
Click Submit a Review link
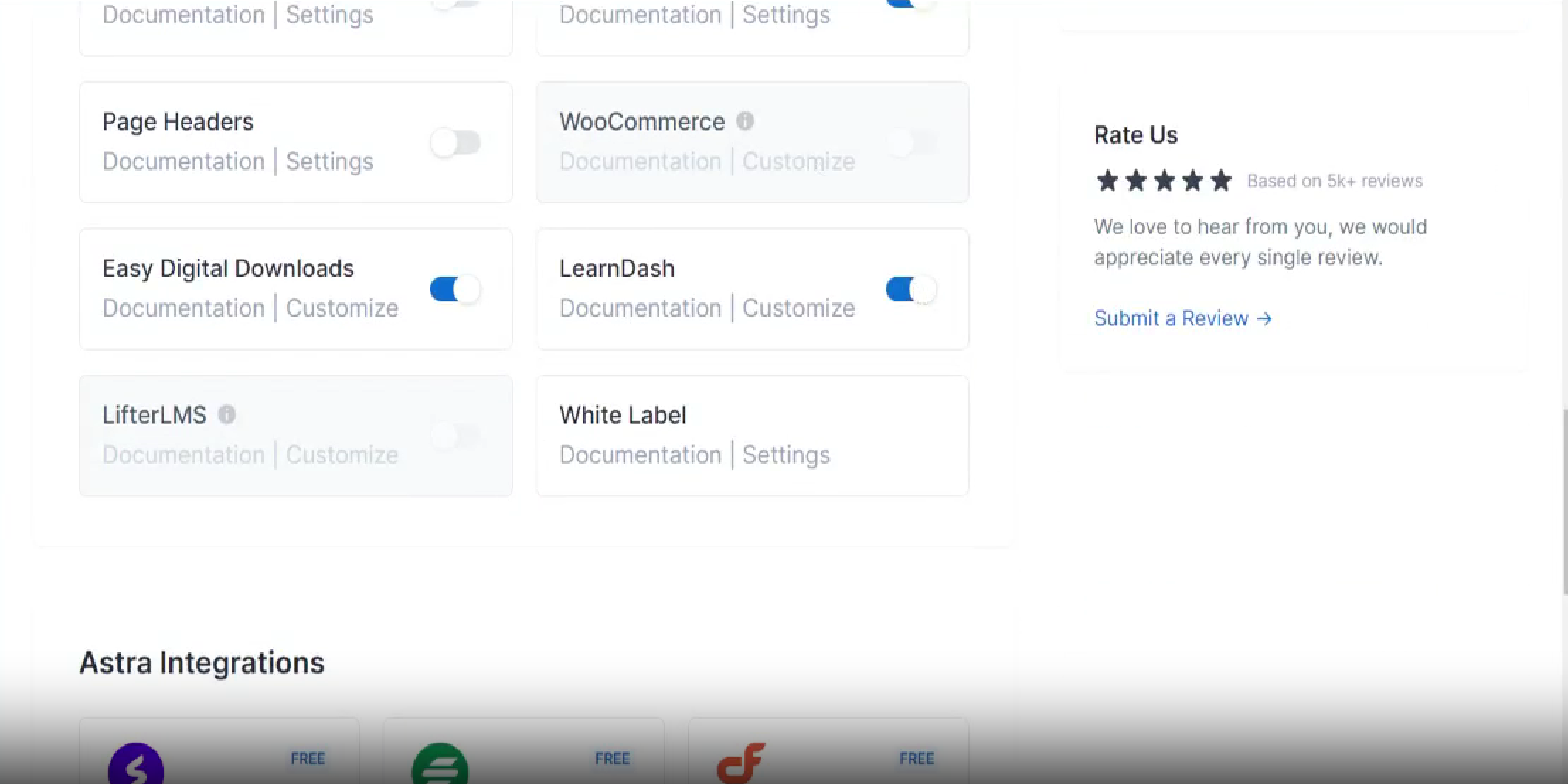click(1171, 319)
